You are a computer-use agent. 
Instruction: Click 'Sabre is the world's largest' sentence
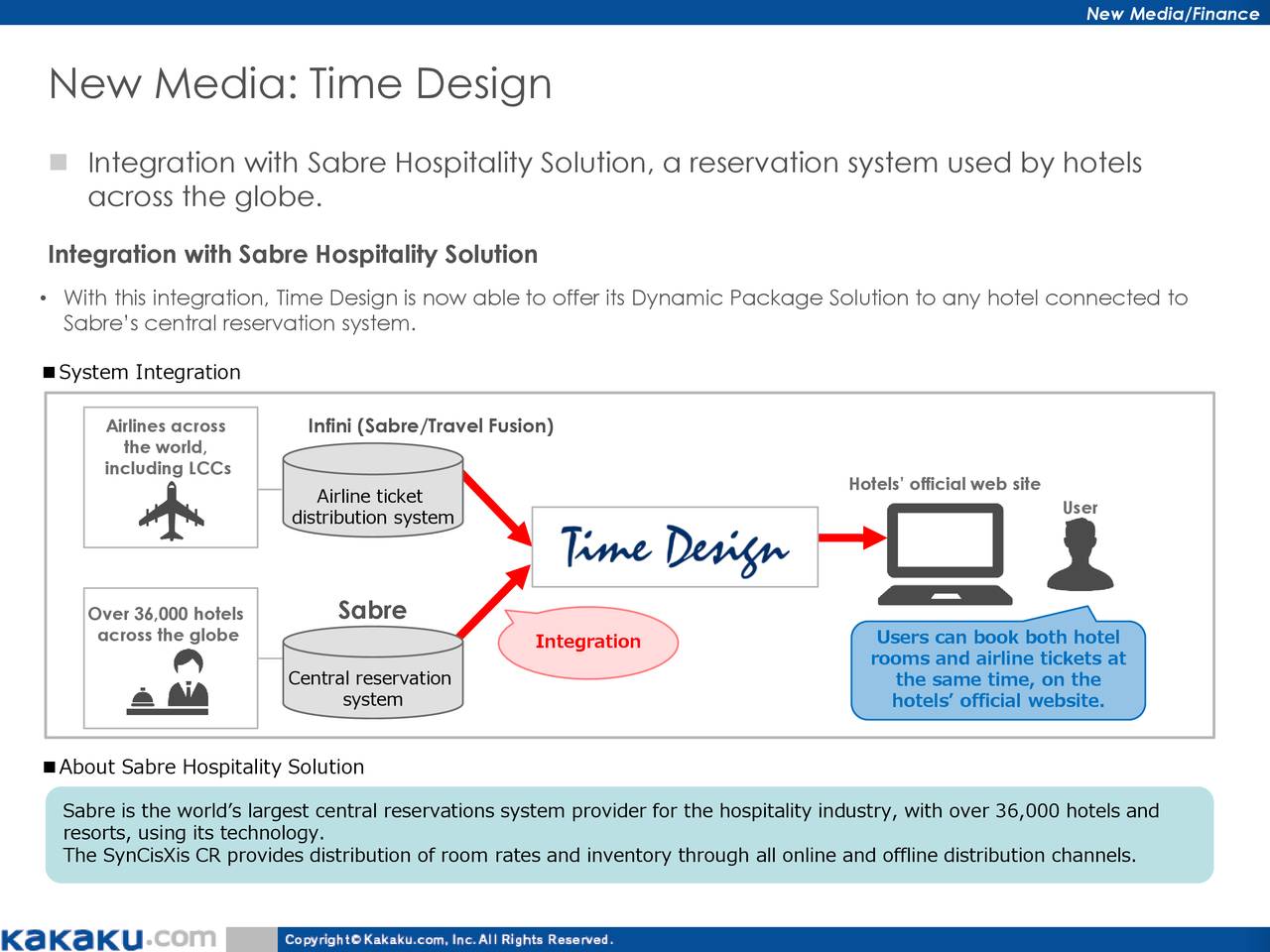click(x=611, y=821)
